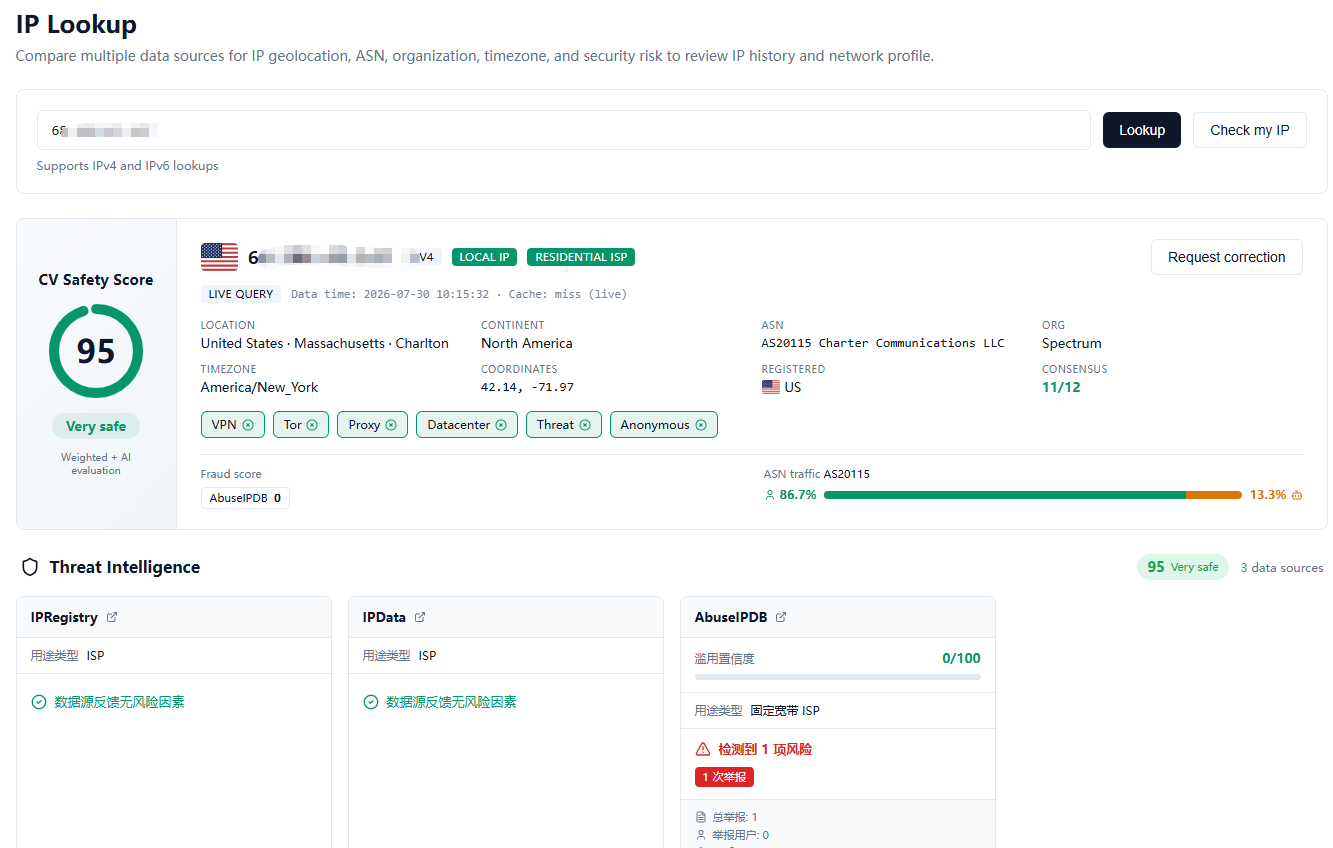Click the Weighted + AI evaluation caption

coord(96,464)
